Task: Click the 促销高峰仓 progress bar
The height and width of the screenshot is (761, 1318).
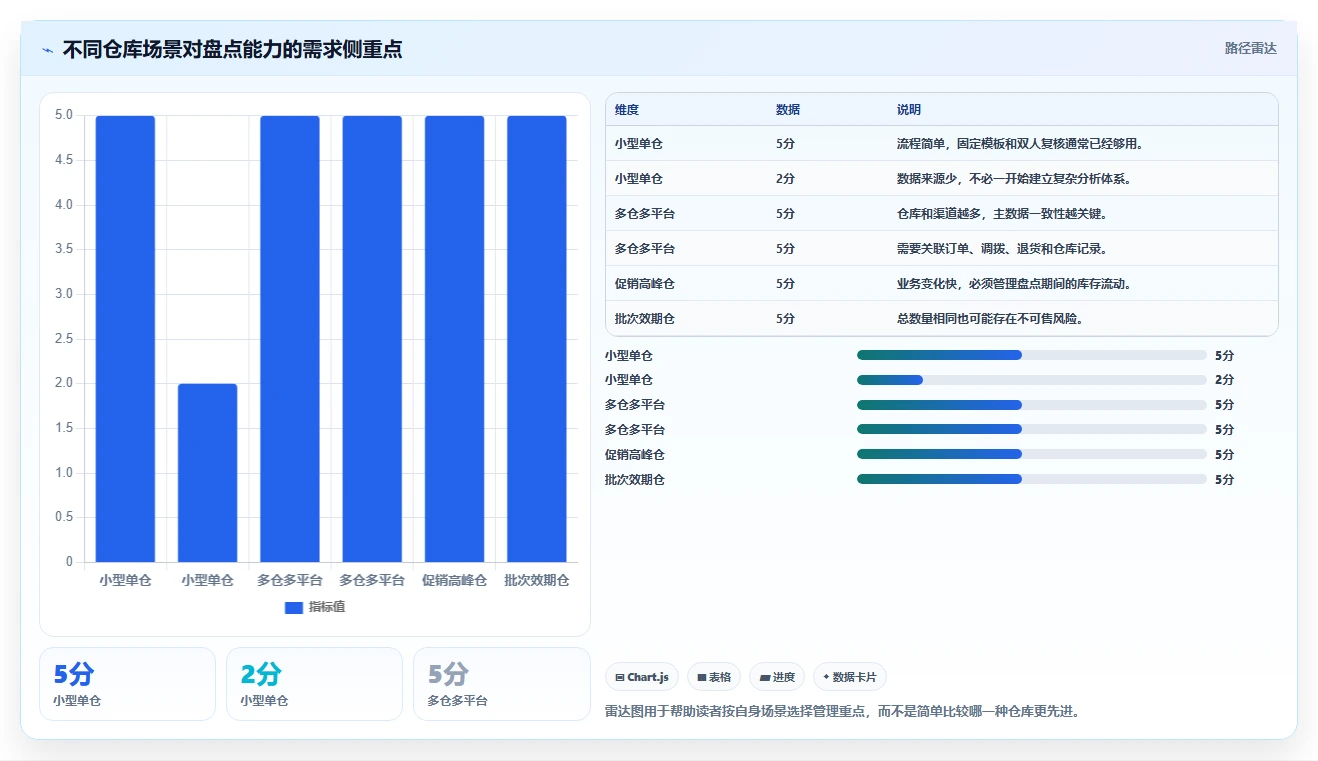Action: click(x=1032, y=454)
